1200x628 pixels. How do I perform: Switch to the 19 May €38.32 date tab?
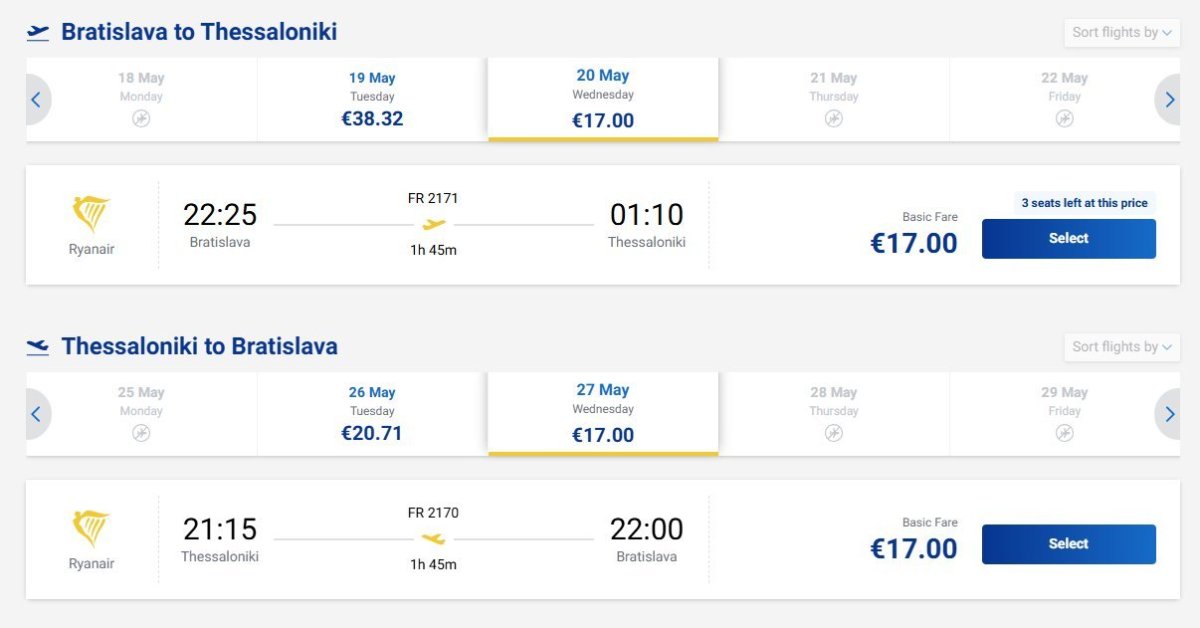click(x=372, y=99)
